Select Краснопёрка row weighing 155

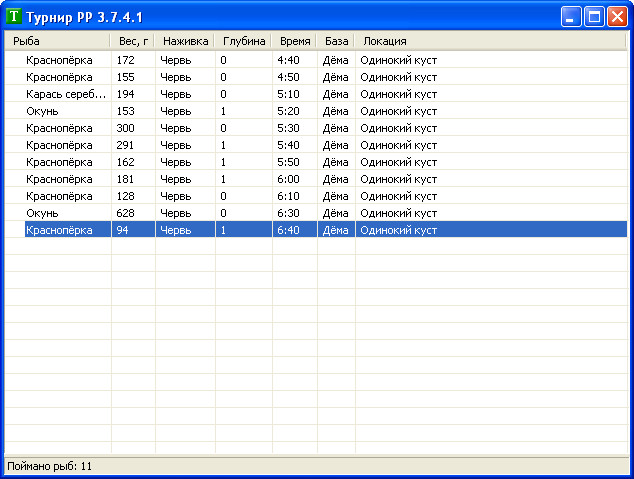pos(316,77)
